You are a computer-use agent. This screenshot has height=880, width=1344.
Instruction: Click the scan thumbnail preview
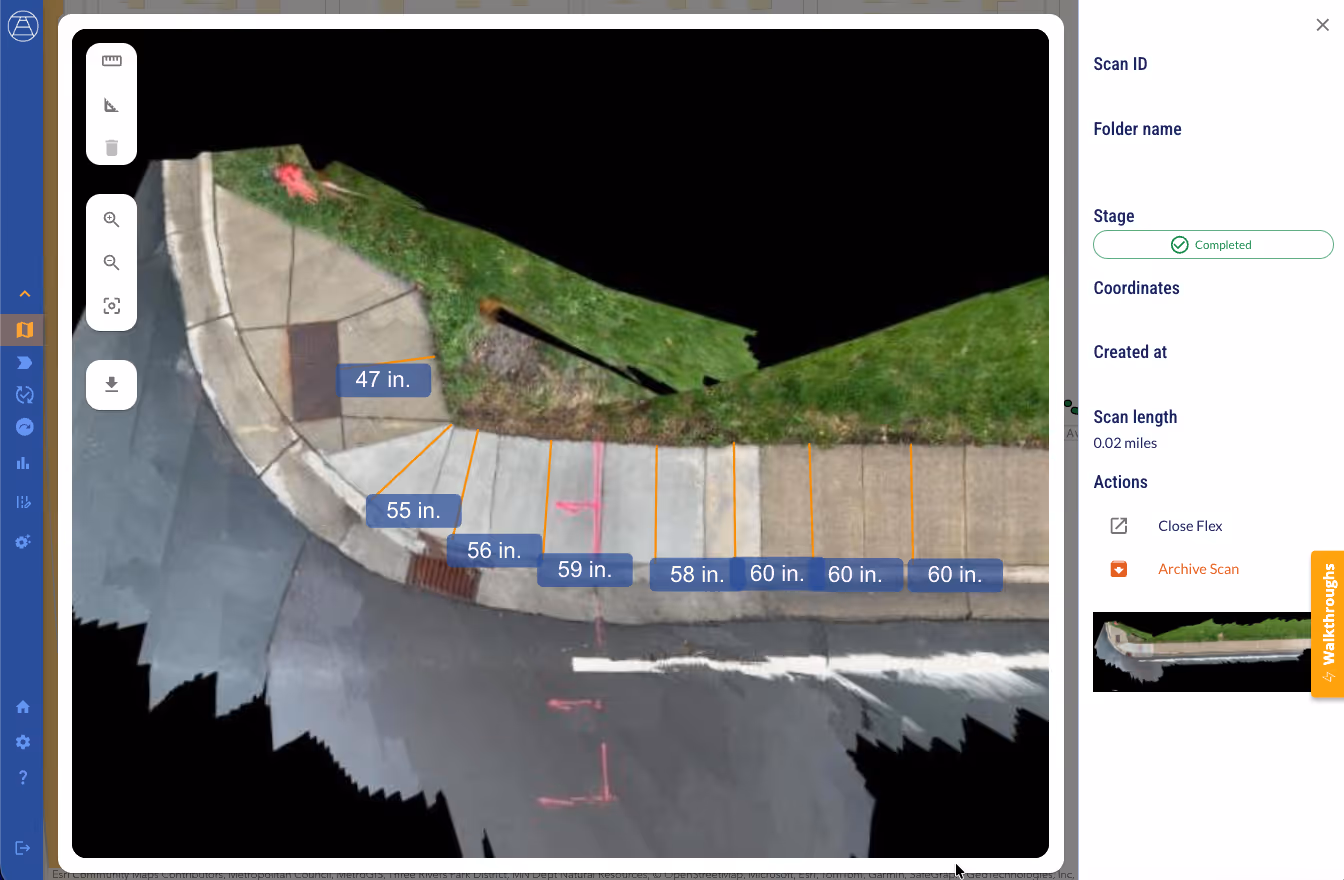tap(1203, 651)
